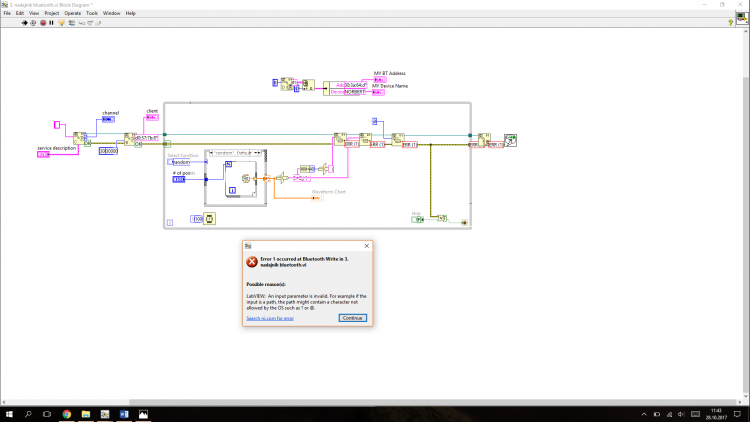Open the Operate menu
This screenshot has width=750, height=422.
pos(73,13)
